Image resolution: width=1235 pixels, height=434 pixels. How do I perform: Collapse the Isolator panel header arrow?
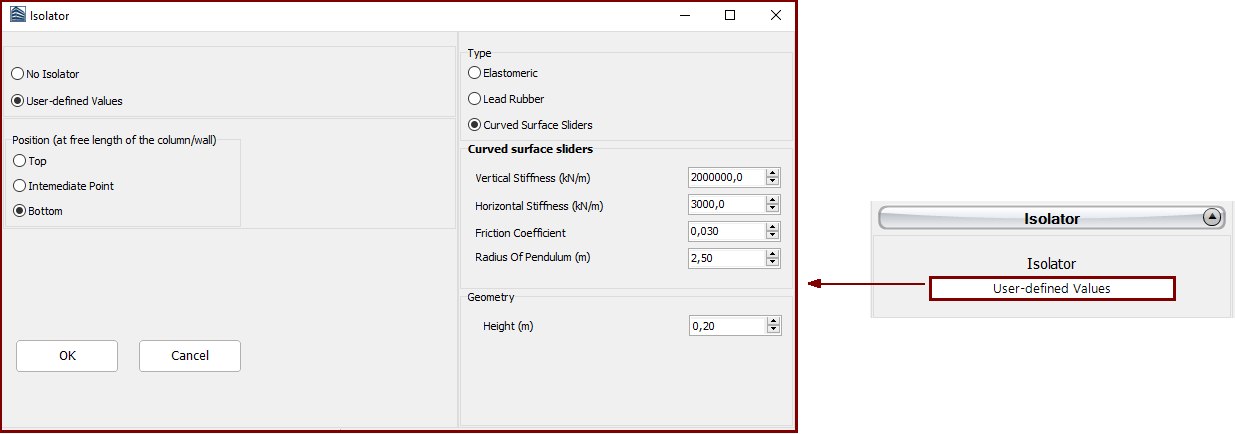1211,217
